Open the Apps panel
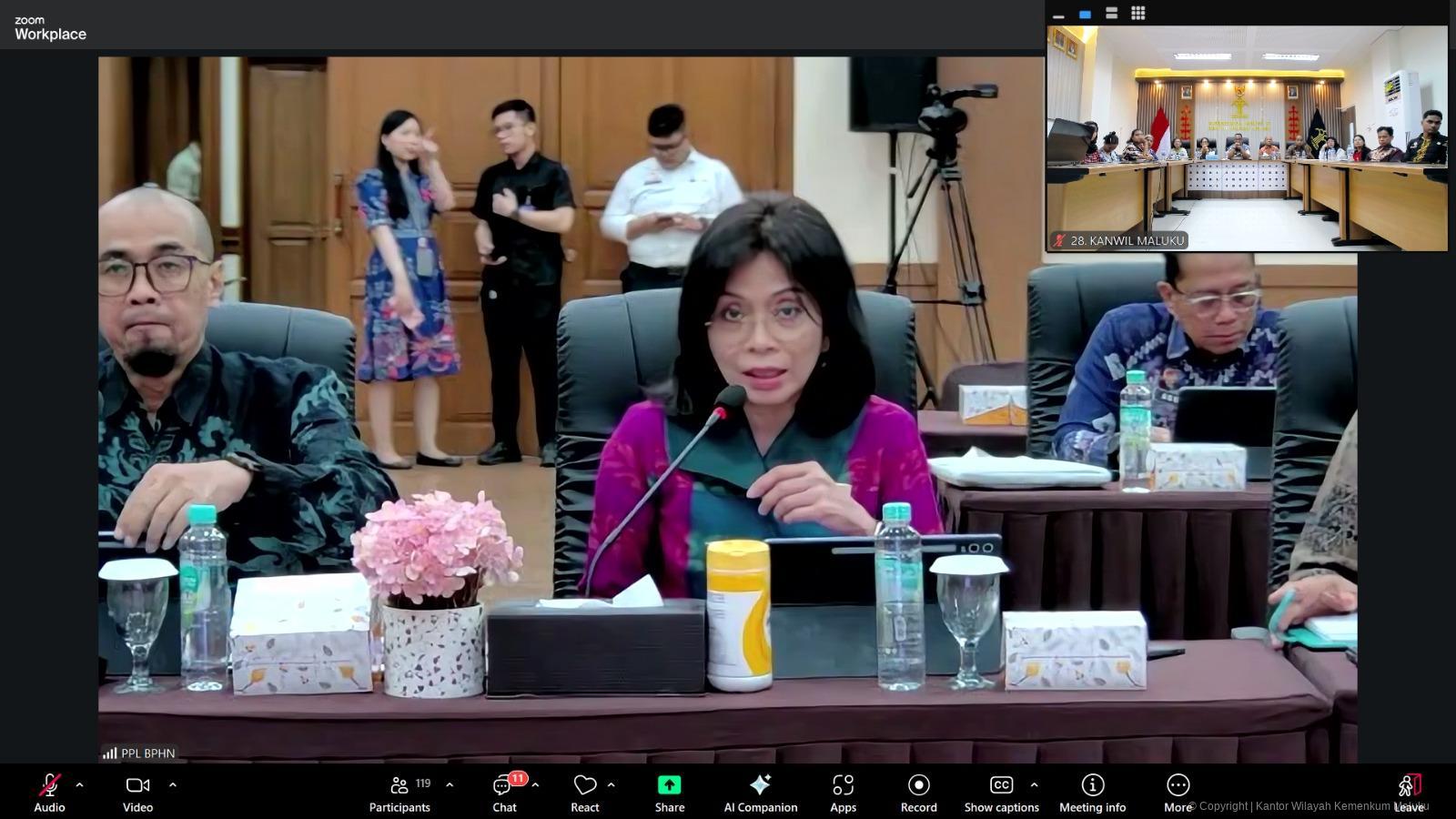This screenshot has height=819, width=1456. coord(843,785)
